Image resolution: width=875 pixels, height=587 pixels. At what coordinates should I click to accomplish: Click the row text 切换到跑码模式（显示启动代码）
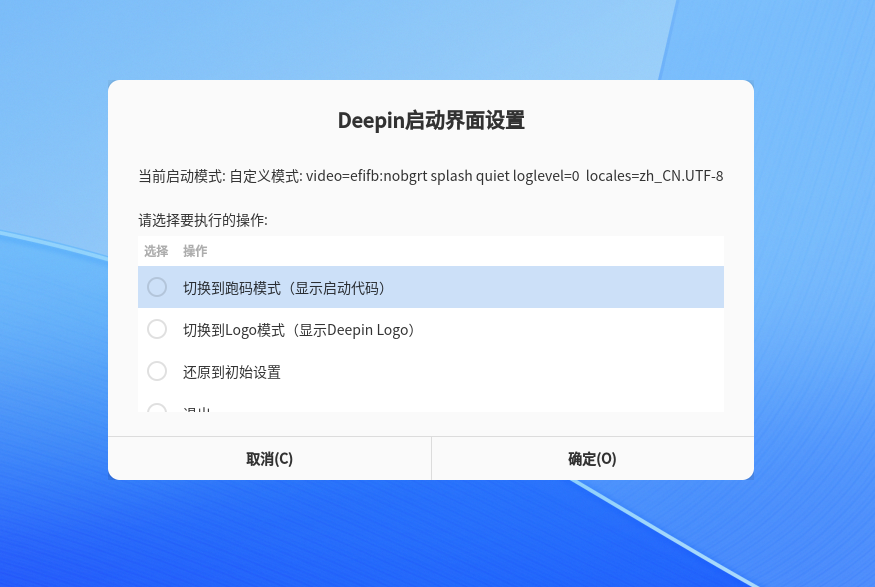(286, 288)
